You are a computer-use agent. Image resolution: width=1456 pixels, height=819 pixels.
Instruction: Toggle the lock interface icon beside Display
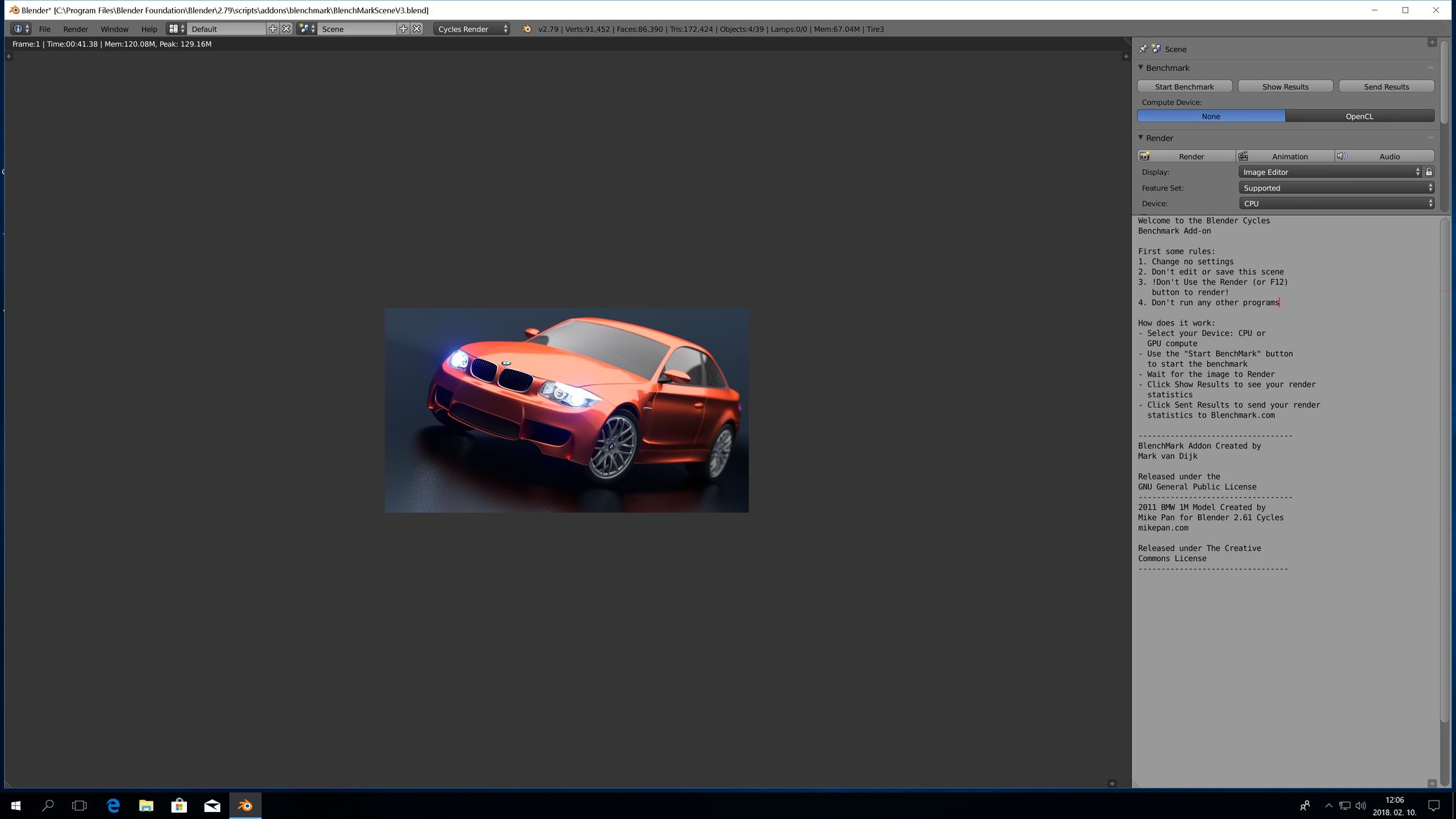point(1429,172)
